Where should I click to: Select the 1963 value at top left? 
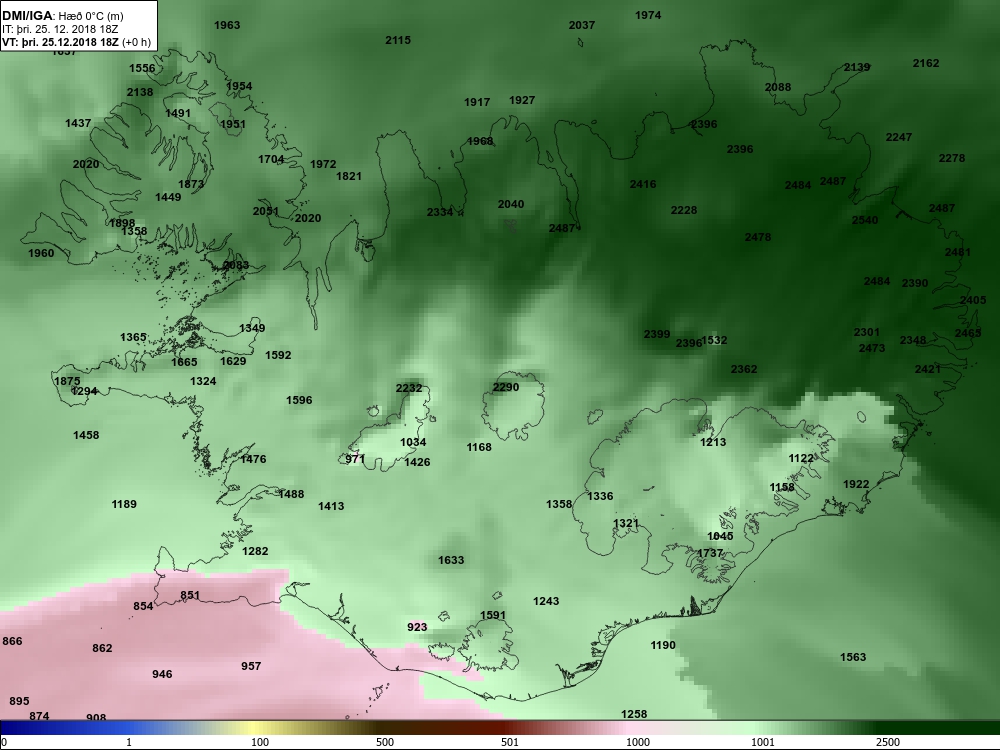227,26
